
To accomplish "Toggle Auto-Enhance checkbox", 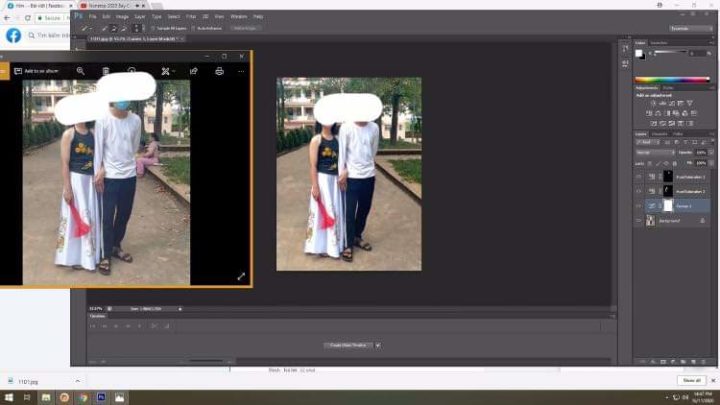I will 193,28.
